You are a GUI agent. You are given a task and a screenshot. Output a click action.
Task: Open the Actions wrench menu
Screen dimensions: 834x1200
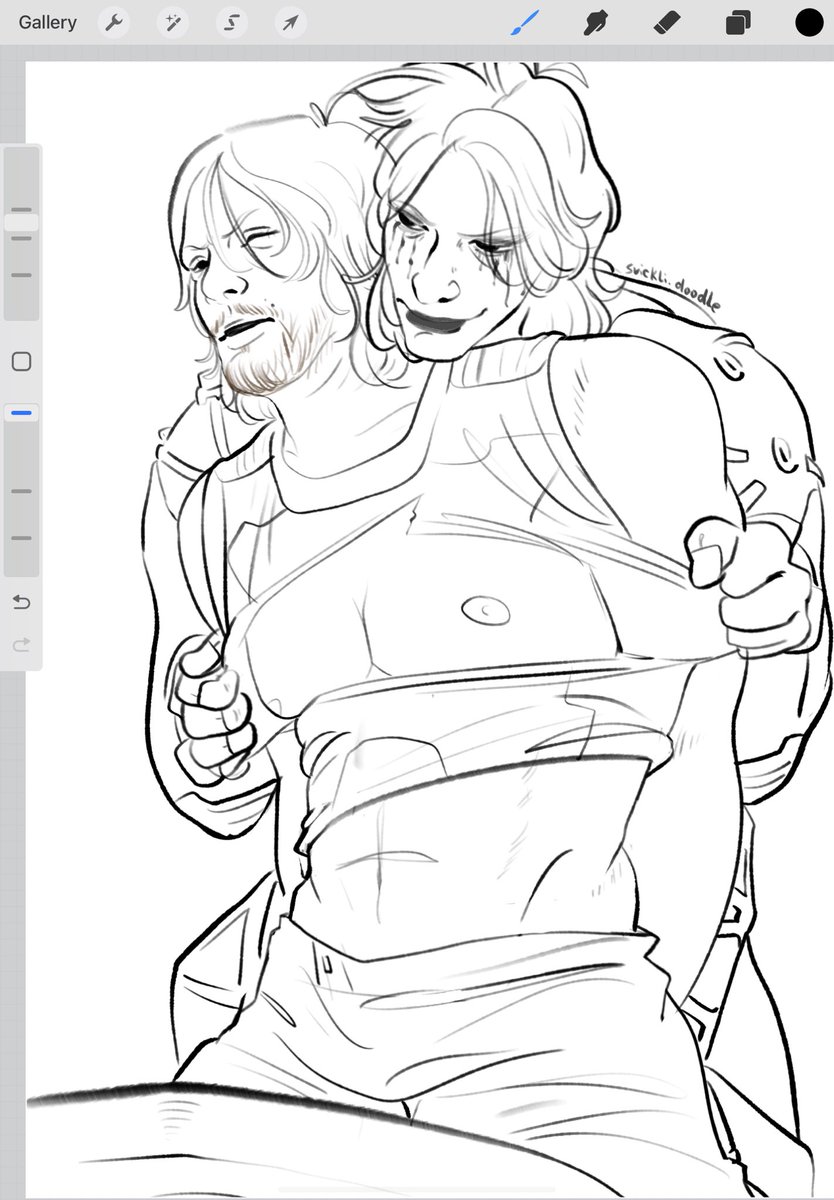pyautogui.click(x=114, y=23)
